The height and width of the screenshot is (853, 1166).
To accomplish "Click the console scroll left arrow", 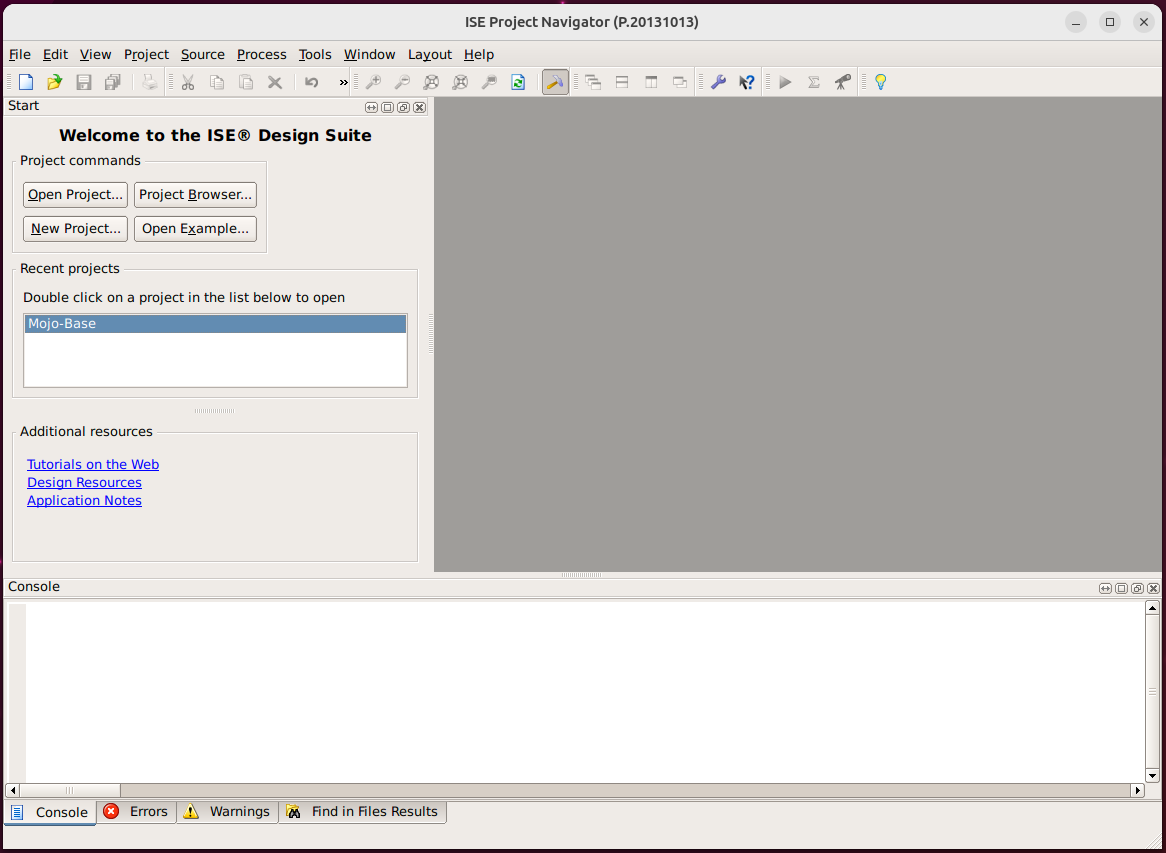I will pos(13,790).
